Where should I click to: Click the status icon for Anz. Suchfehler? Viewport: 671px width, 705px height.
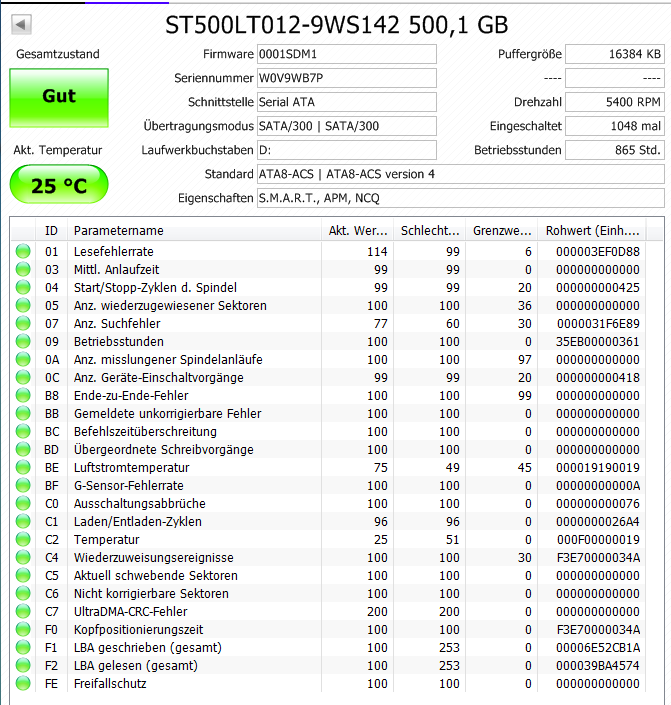click(x=23, y=323)
